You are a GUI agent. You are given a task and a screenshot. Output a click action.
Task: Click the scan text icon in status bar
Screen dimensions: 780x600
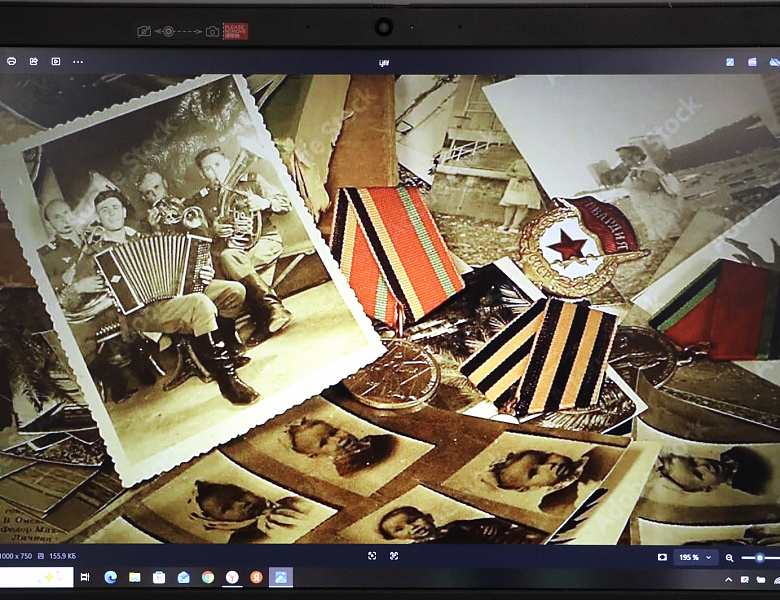coord(394,556)
